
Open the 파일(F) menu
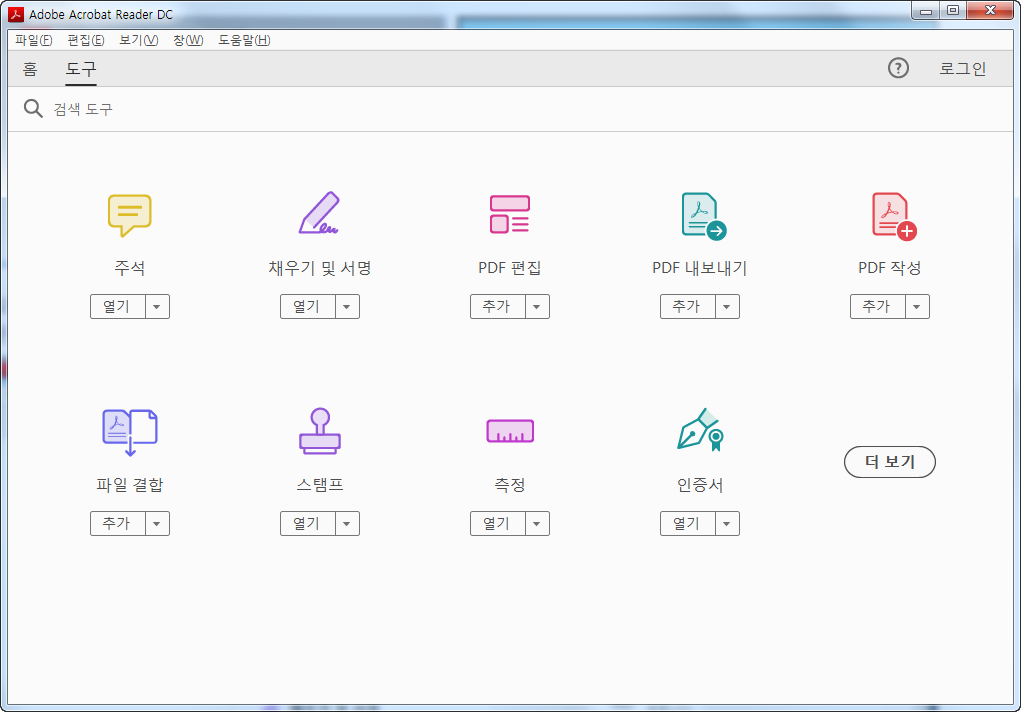point(34,40)
